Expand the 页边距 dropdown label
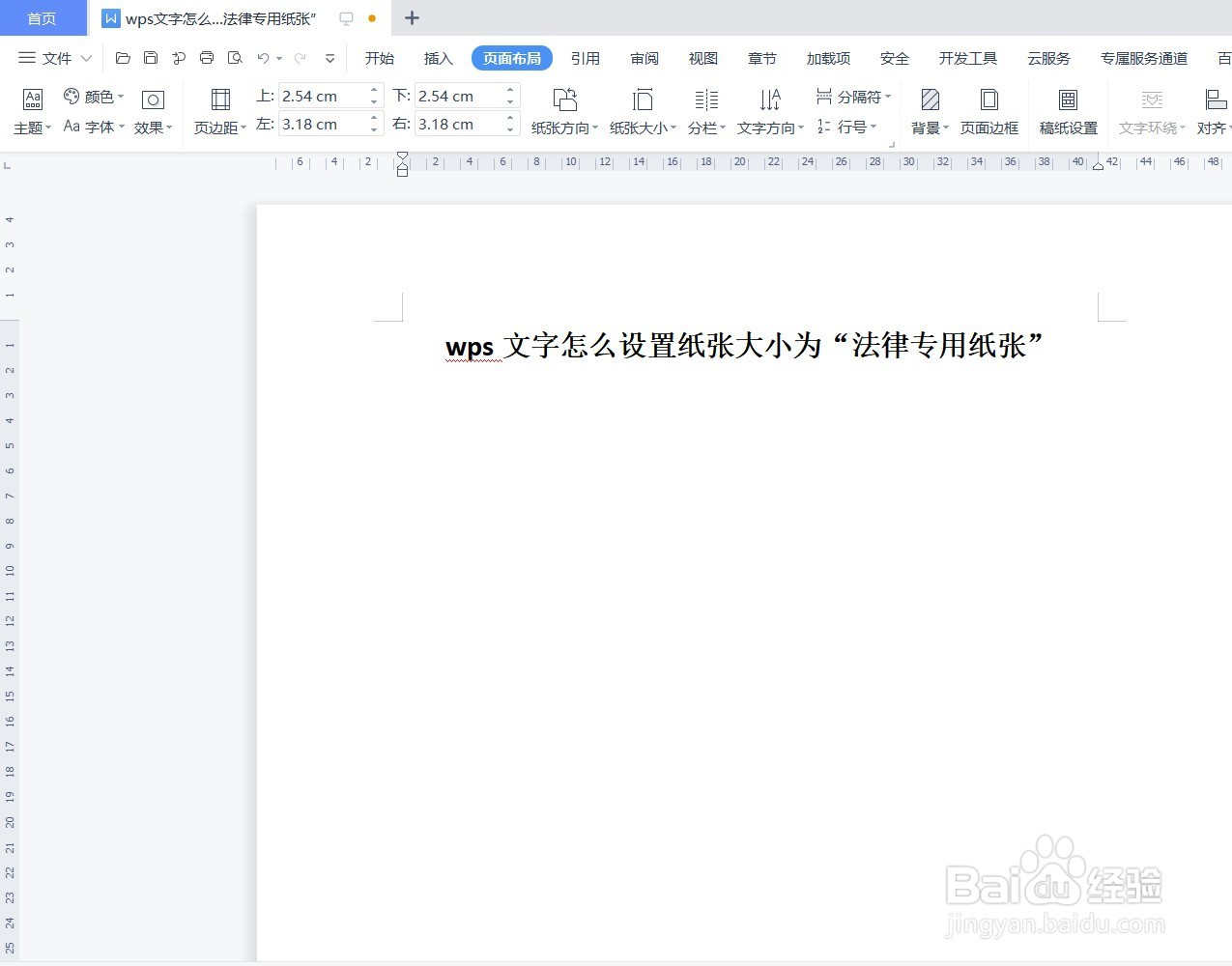The width and height of the screenshot is (1232, 966). [220, 128]
